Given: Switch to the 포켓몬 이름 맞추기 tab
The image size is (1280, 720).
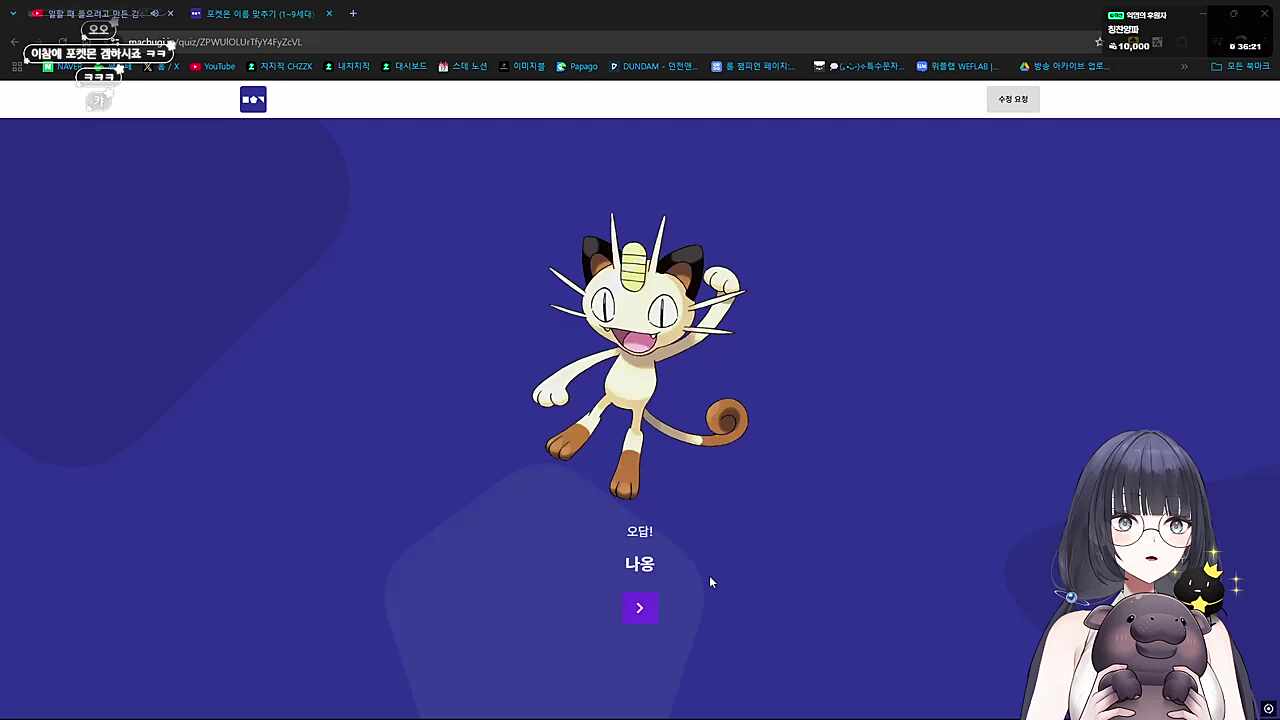Looking at the screenshot, I should [260, 14].
